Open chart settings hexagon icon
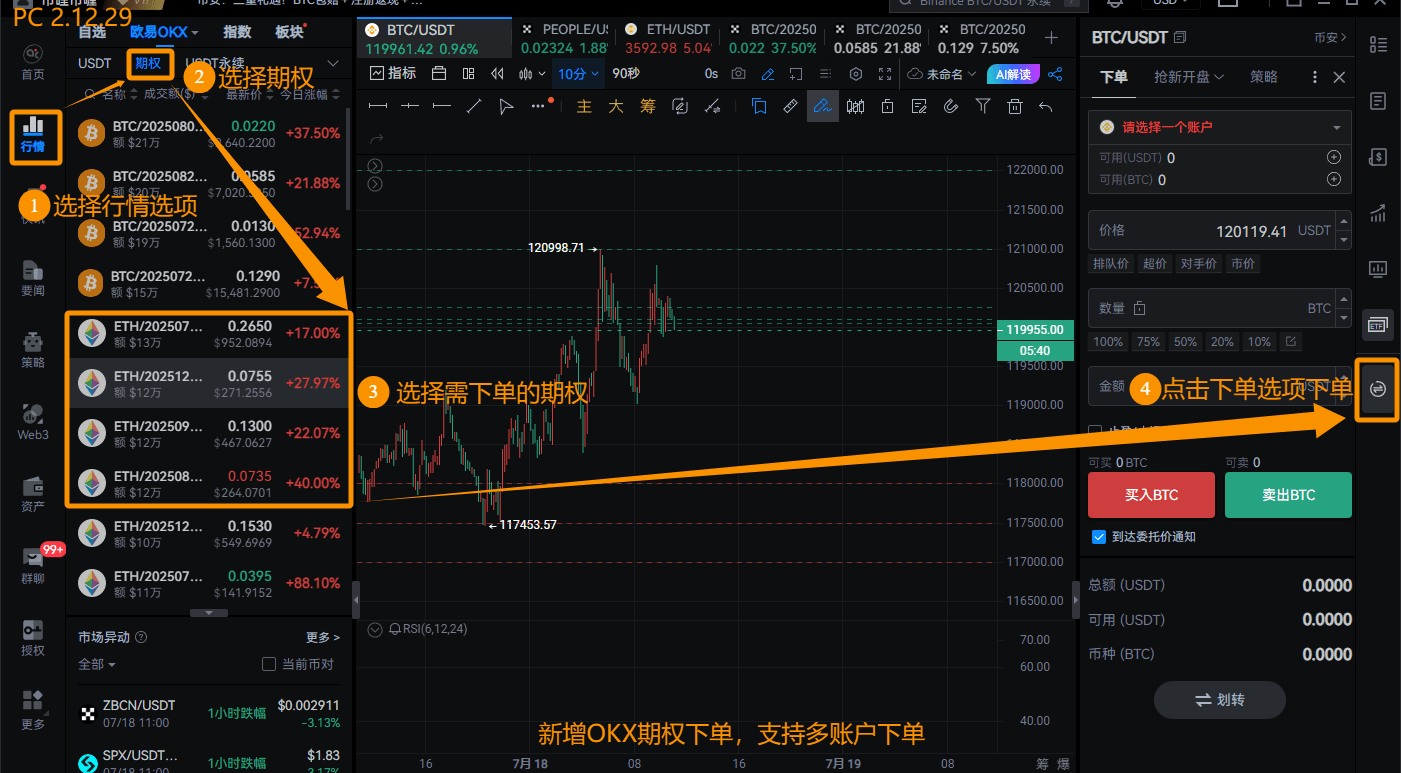The height and width of the screenshot is (773, 1401). coord(856,73)
